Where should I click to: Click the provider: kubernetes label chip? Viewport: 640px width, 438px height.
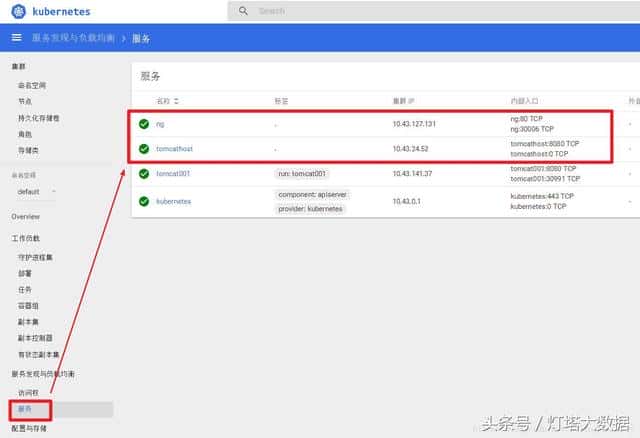coord(310,209)
